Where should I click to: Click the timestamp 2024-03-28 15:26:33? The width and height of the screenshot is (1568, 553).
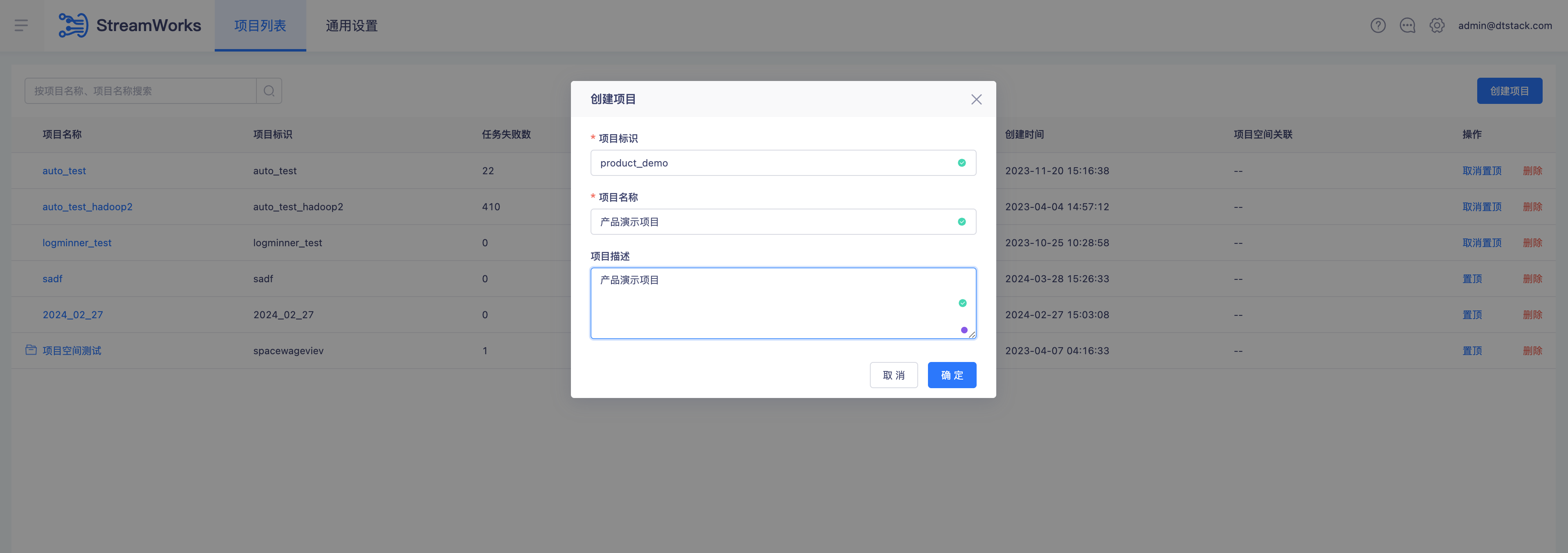coord(1057,278)
